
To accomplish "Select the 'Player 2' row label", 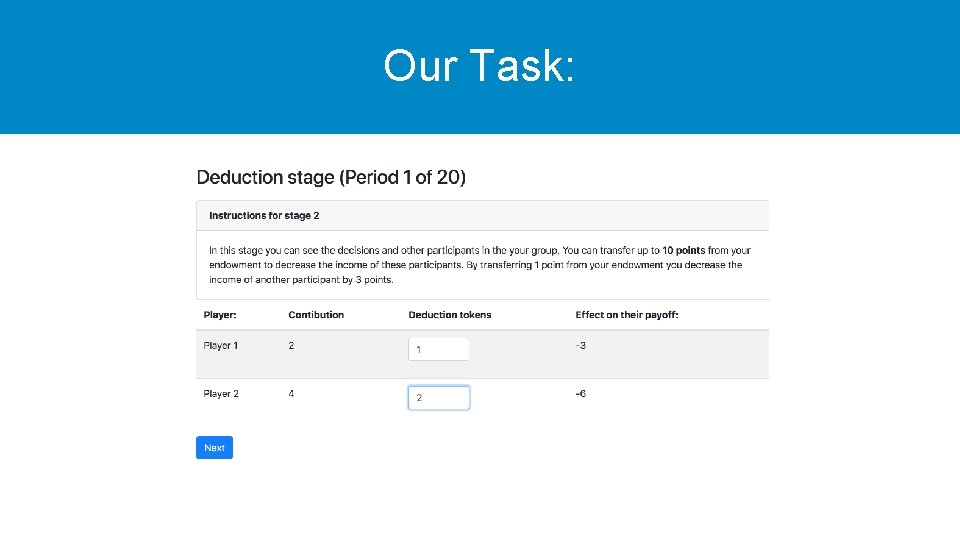I will (221, 394).
